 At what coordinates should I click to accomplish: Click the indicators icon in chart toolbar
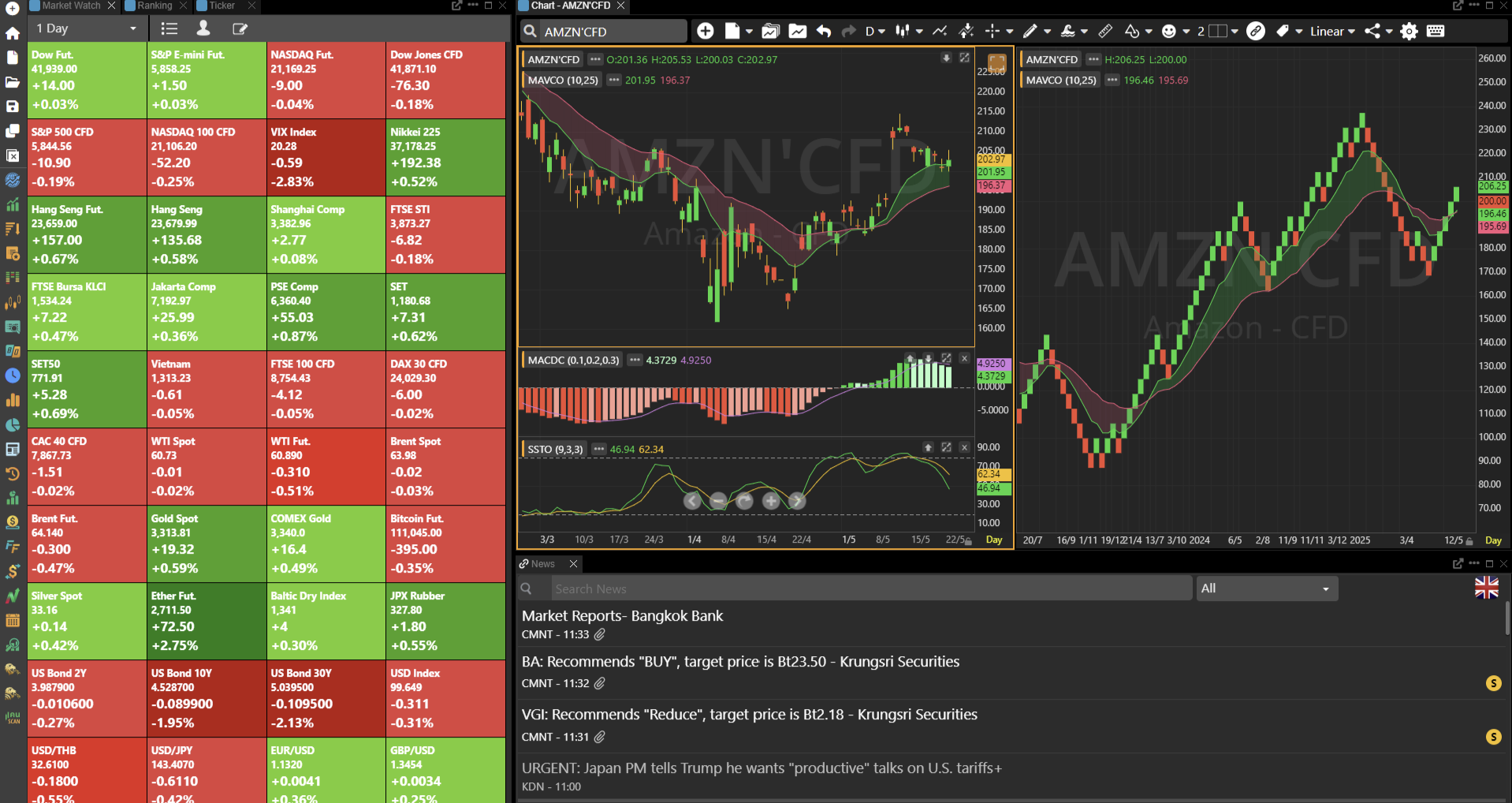click(966, 31)
